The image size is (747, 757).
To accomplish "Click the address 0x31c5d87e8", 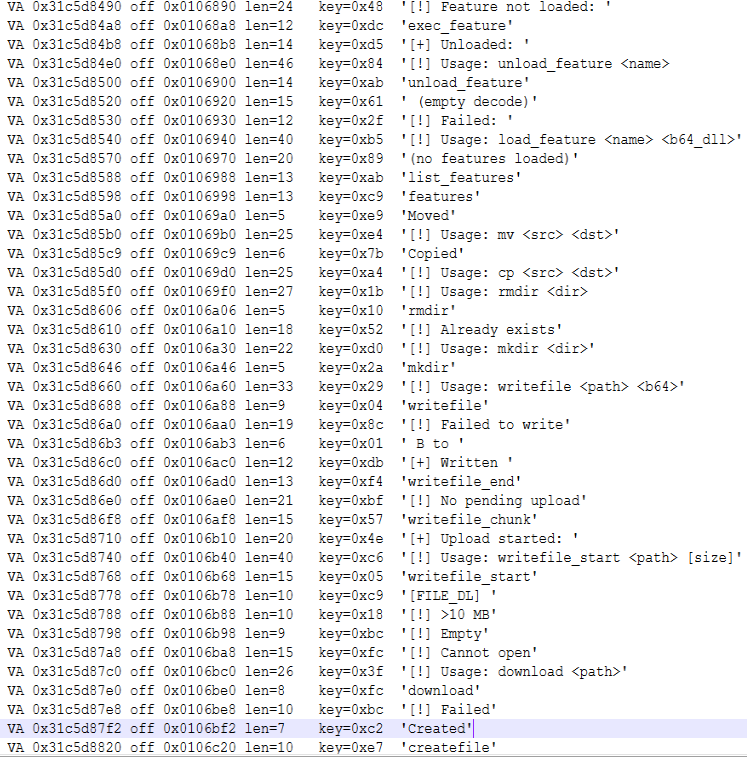I will click(77, 710).
